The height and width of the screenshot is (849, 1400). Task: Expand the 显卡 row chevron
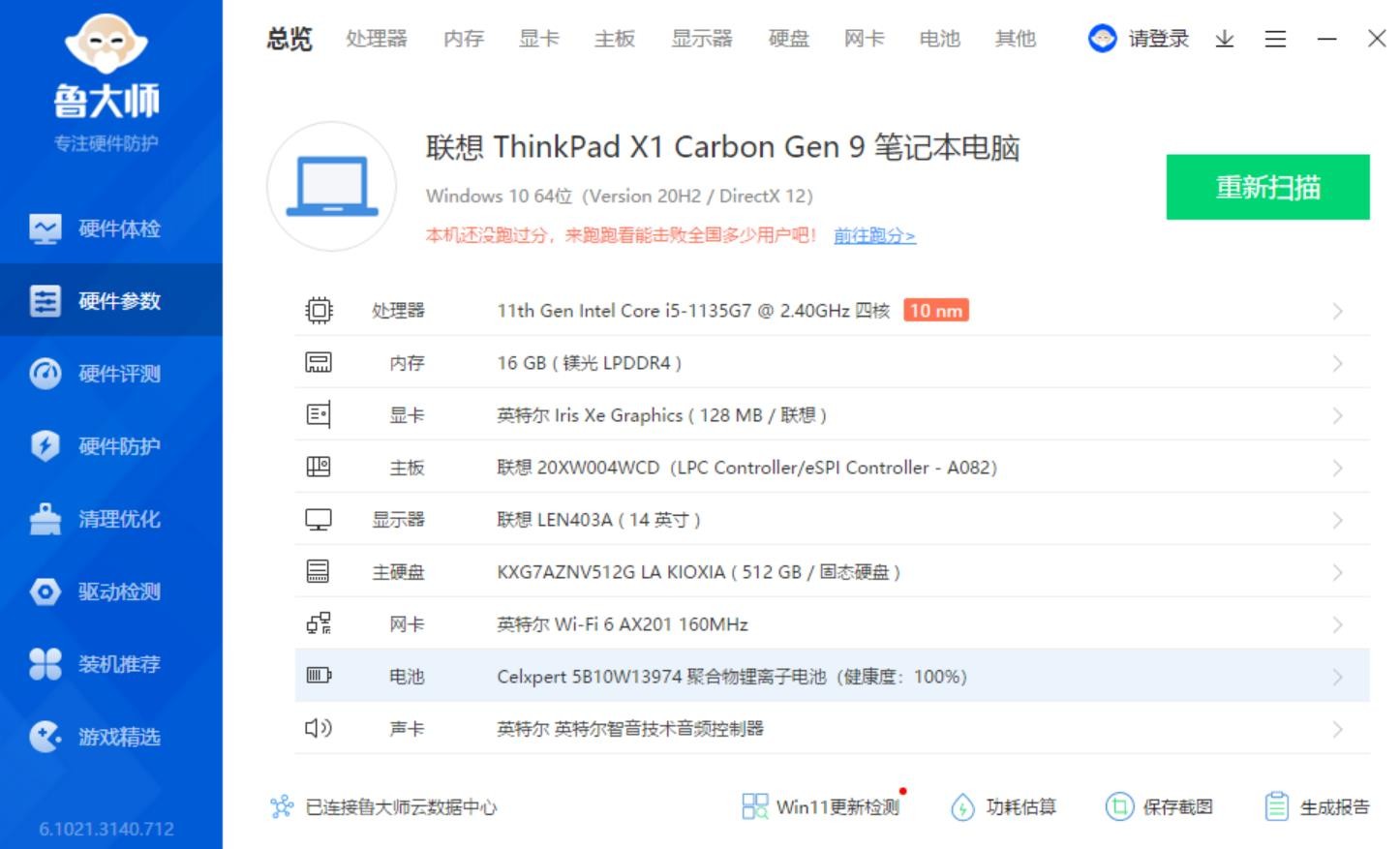1337,416
